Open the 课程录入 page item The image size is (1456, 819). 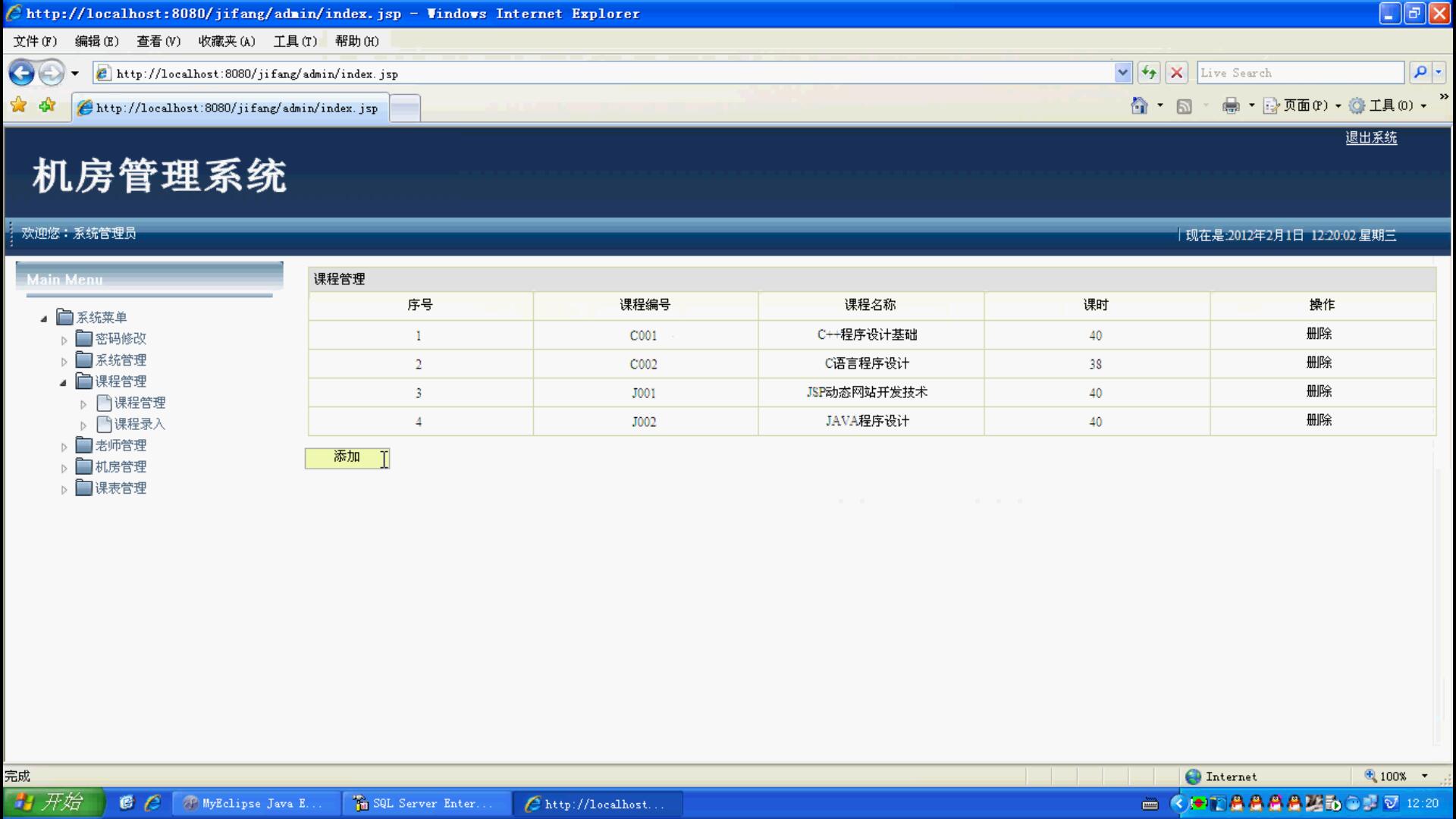[131, 424]
